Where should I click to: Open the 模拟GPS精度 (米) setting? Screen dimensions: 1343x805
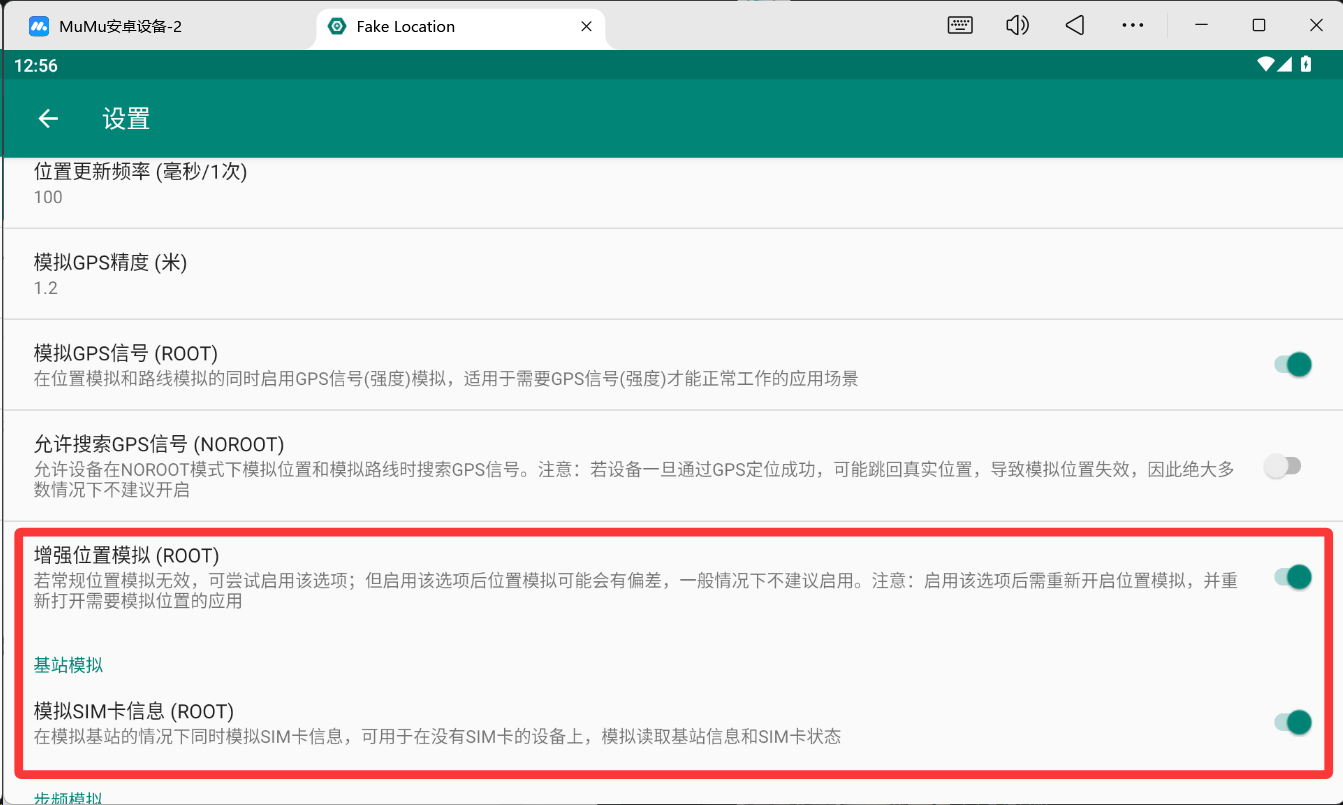tap(110, 274)
